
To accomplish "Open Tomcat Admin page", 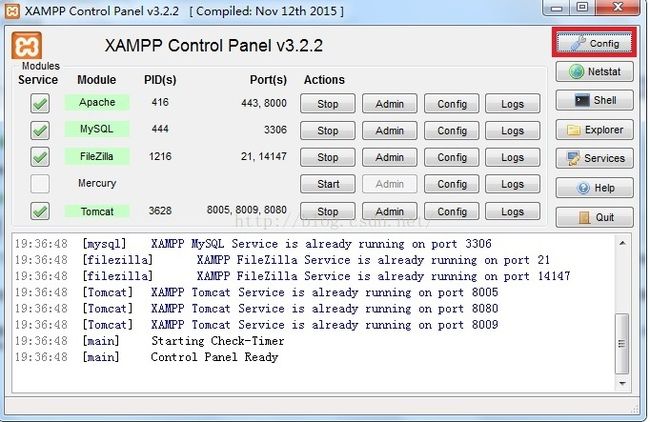I will 389,211.
